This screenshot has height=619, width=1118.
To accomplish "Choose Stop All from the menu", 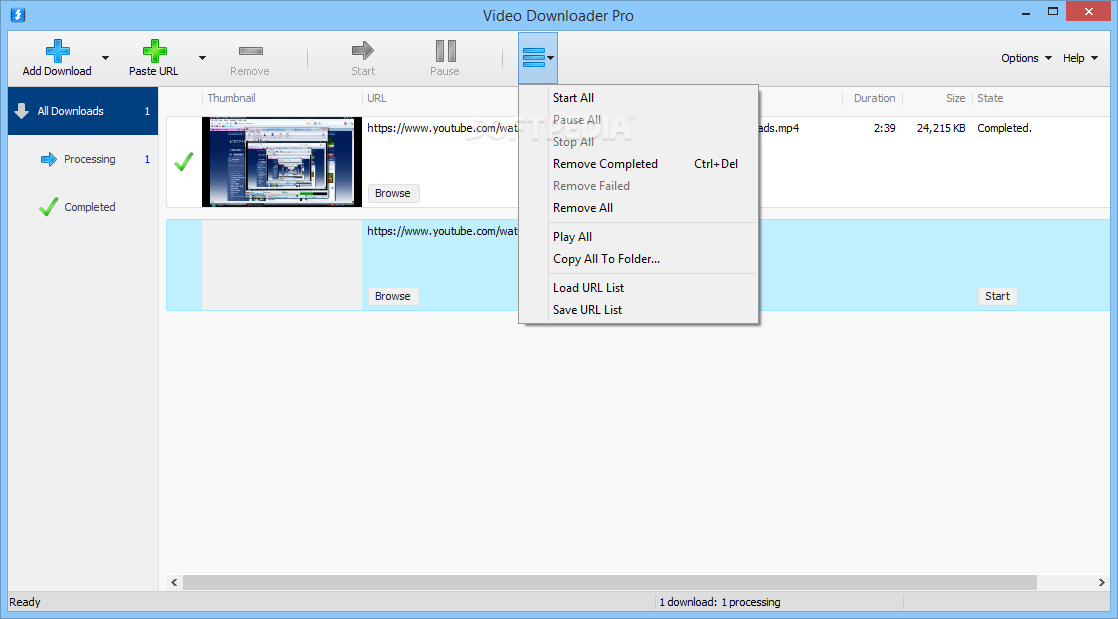I will tap(639, 141).
